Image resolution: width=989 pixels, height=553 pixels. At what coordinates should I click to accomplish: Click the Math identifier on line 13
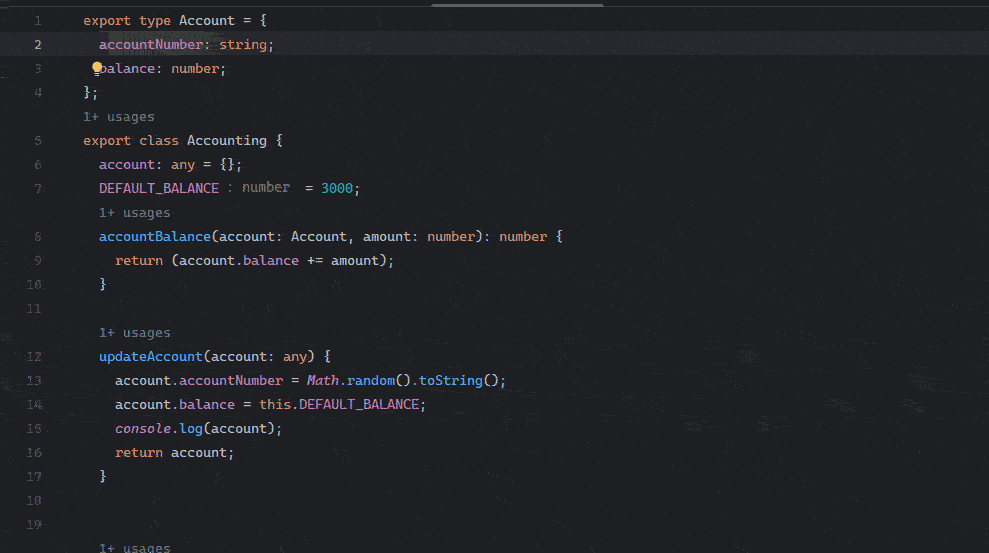323,381
